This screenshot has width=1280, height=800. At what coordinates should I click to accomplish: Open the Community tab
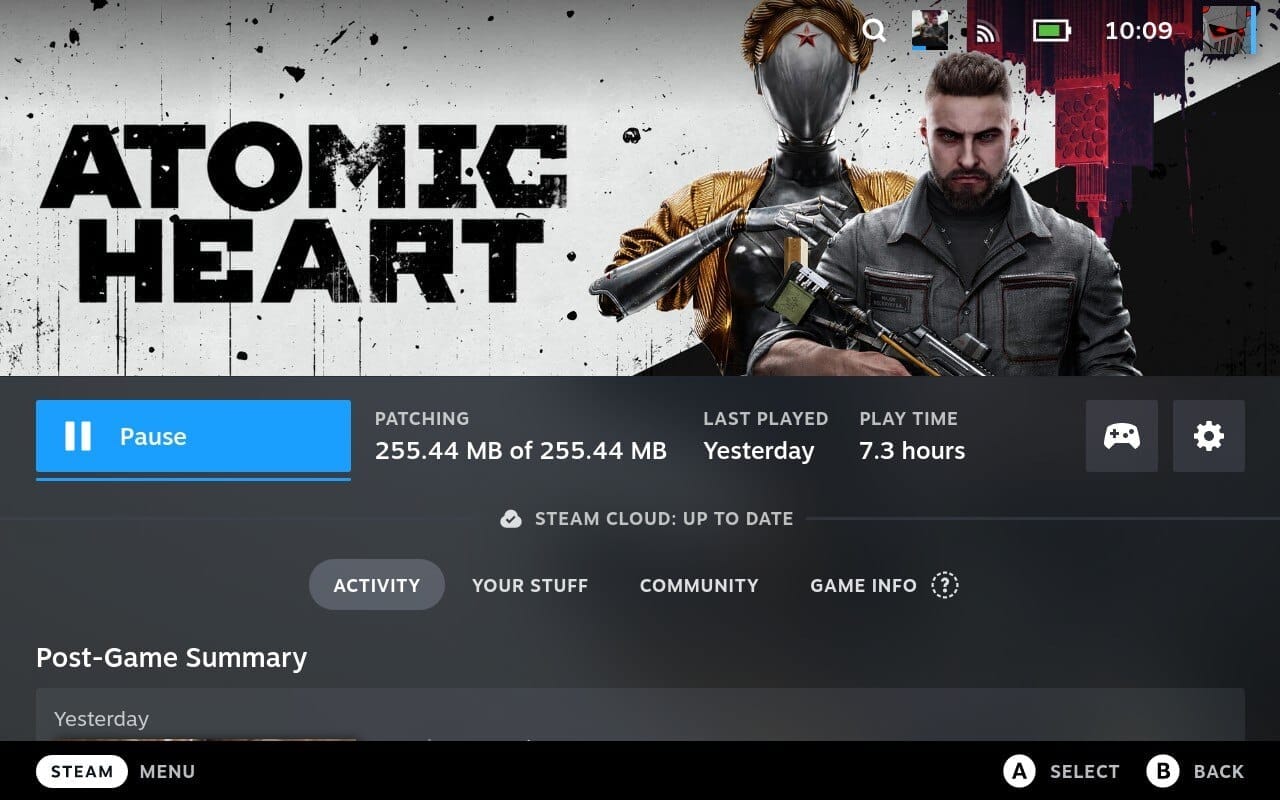pyautogui.click(x=699, y=585)
